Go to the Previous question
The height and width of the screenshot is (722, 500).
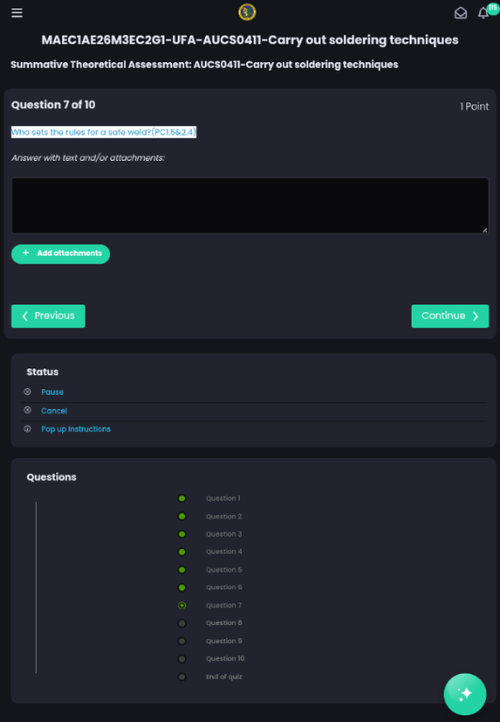tap(48, 316)
